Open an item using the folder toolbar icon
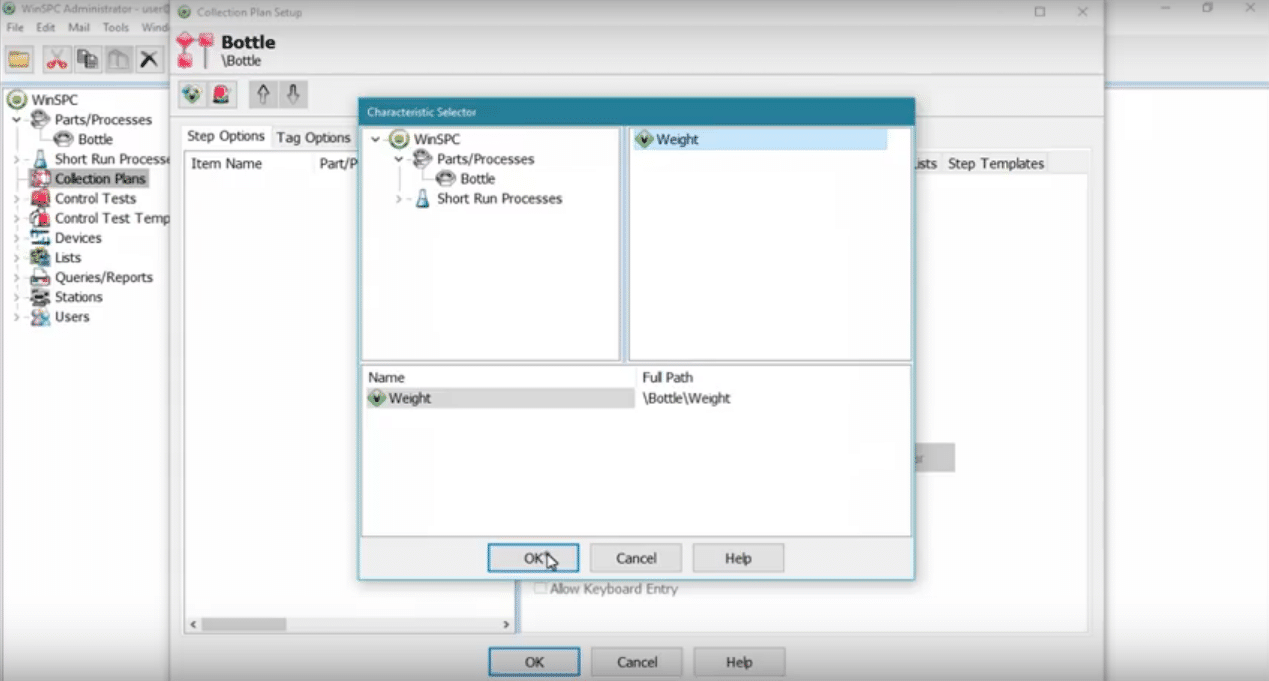Viewport: 1269px width, 681px height. (x=18, y=60)
